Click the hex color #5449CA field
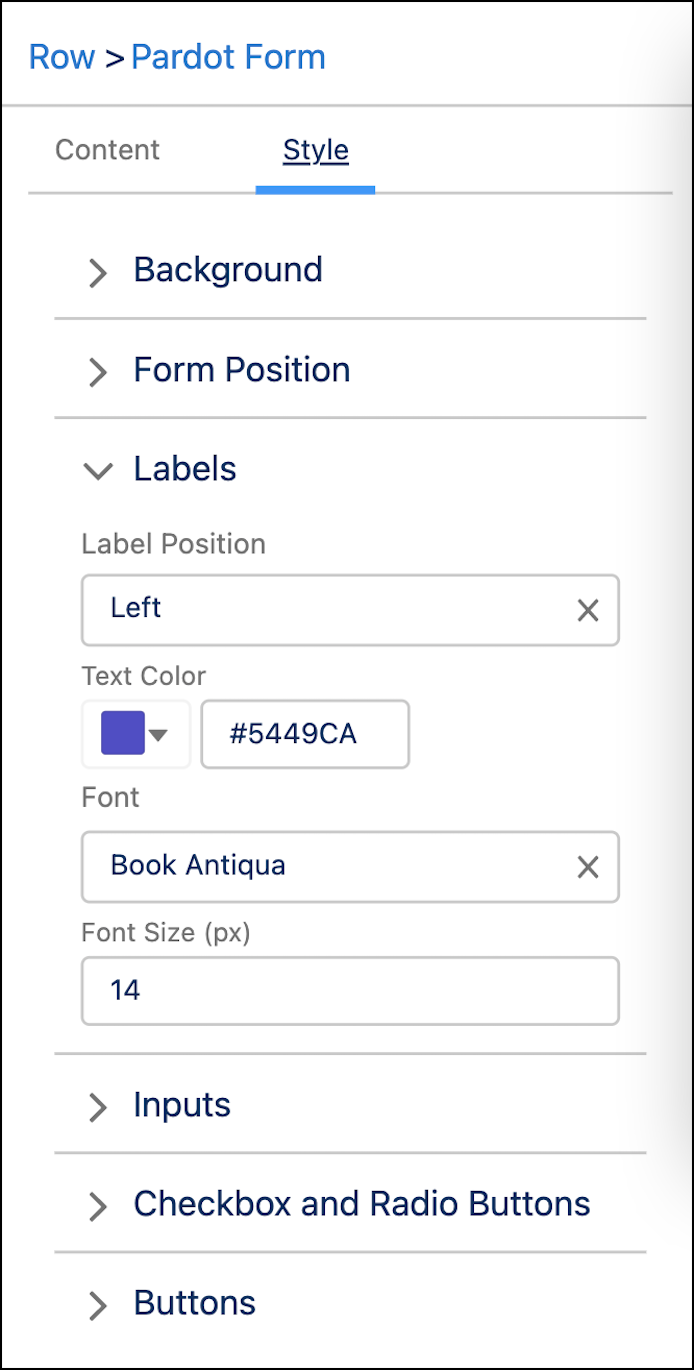The width and height of the screenshot is (694, 1370). click(305, 734)
